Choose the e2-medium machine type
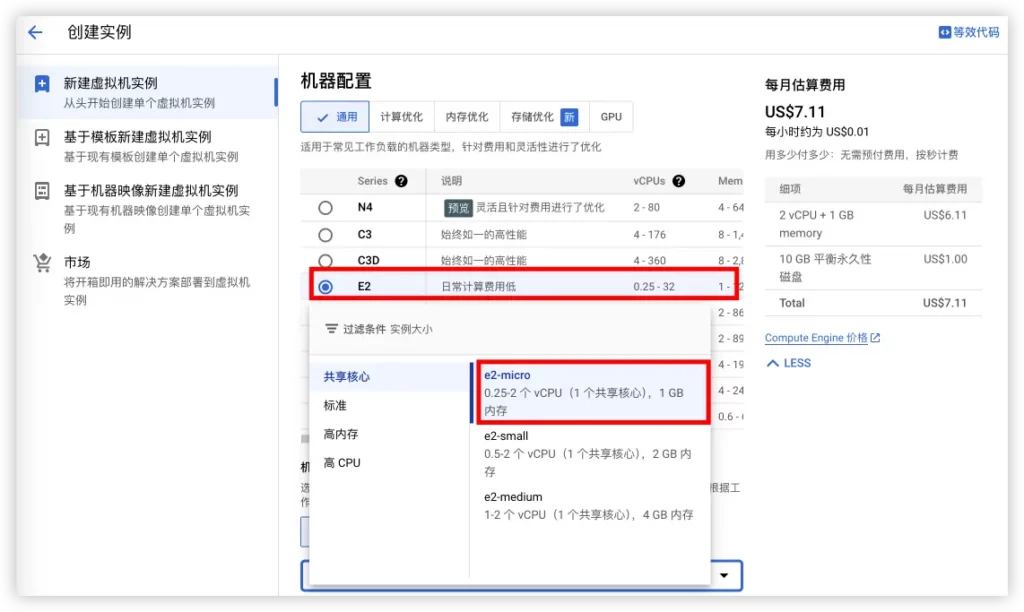Image resolution: width=1024 pixels, height=612 pixels. point(591,506)
